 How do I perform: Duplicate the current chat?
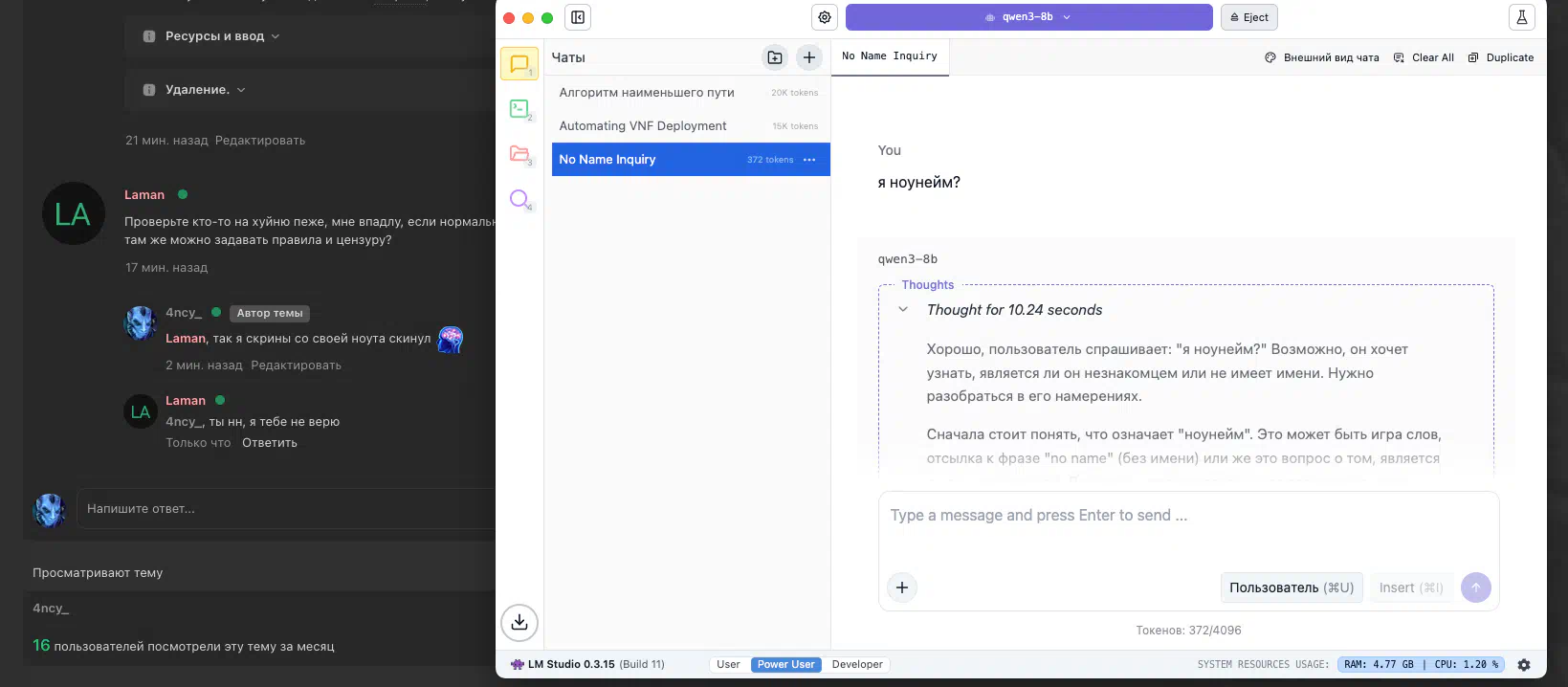pyautogui.click(x=1501, y=57)
